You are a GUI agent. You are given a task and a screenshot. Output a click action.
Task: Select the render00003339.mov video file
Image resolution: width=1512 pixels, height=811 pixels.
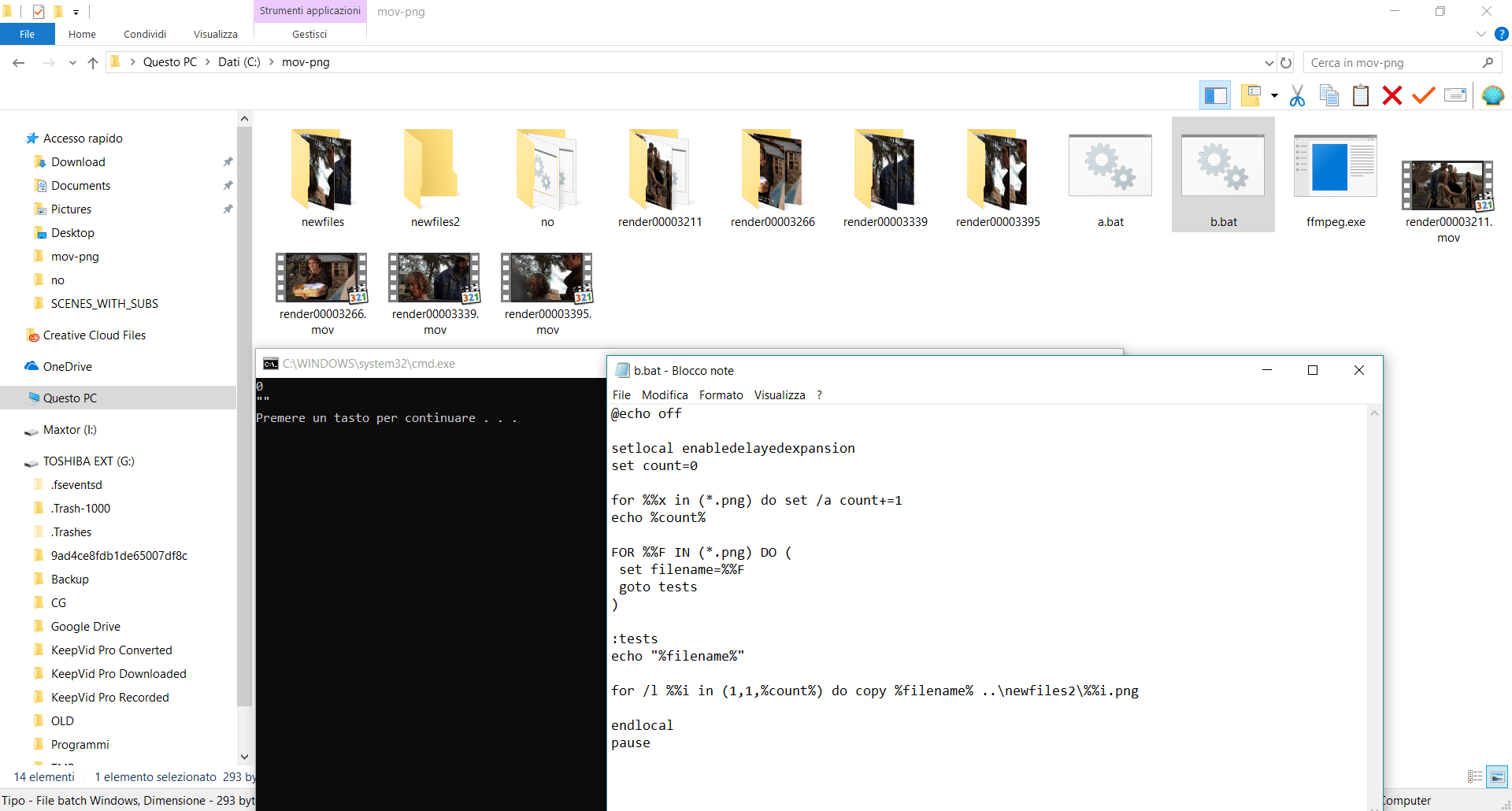tap(435, 293)
